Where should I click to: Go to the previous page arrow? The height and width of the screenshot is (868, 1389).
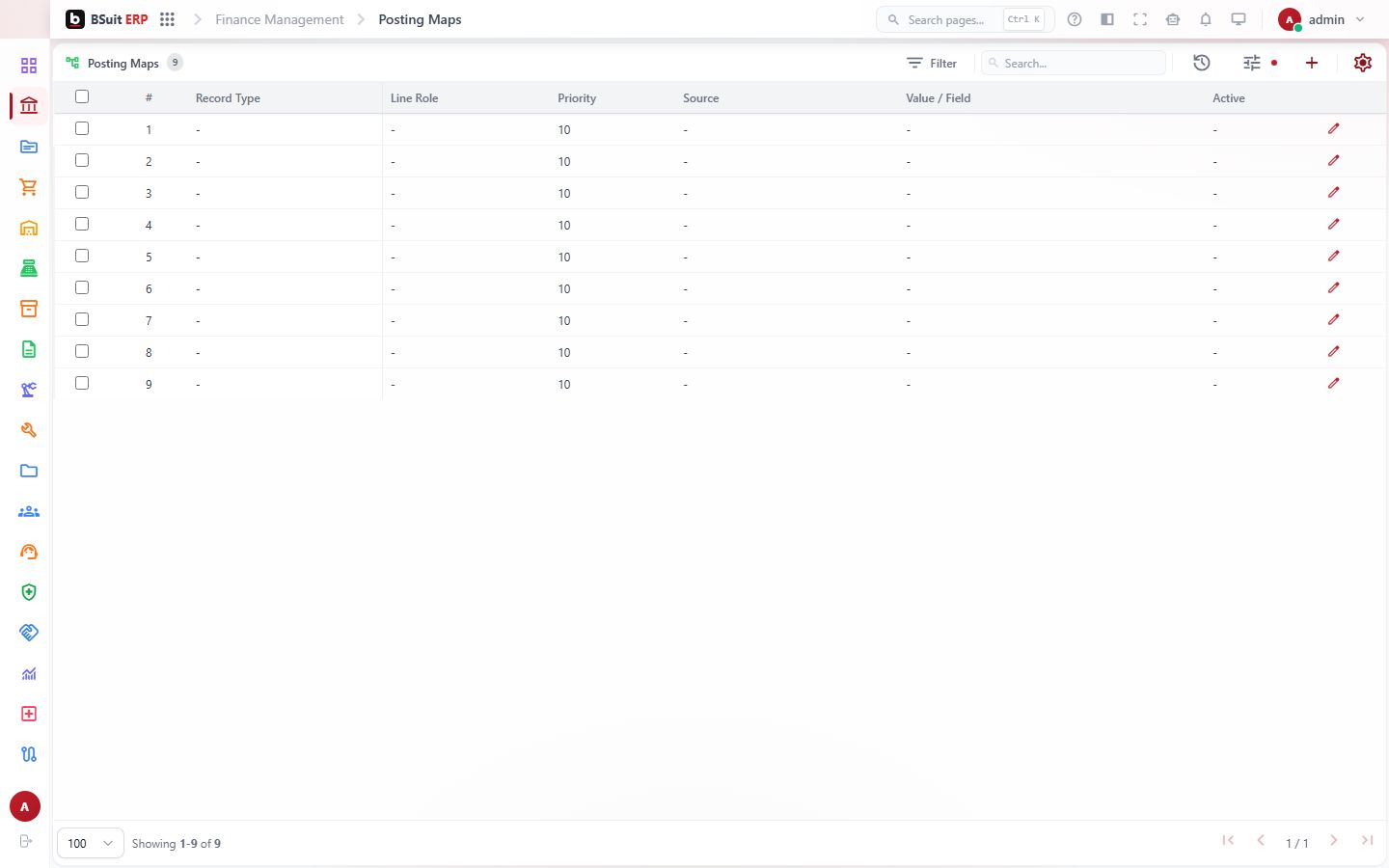[x=1261, y=840]
